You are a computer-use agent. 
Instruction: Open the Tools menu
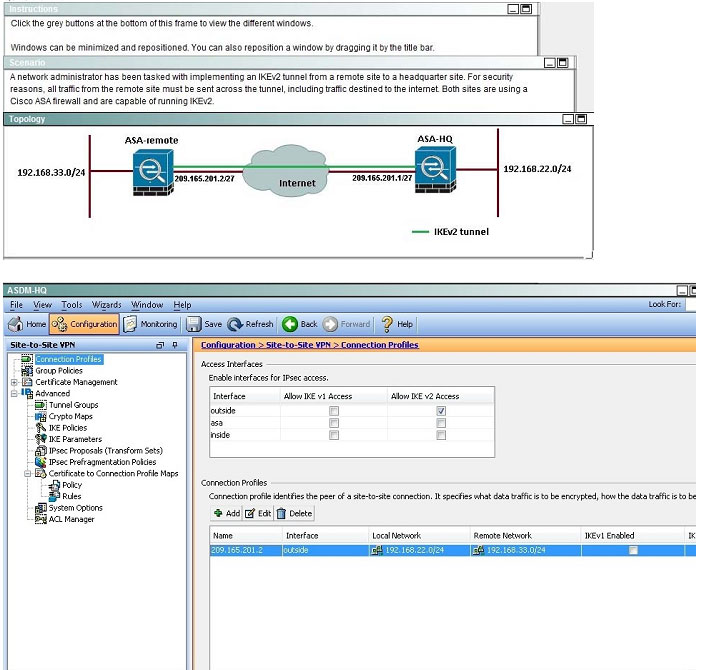[x=72, y=305]
